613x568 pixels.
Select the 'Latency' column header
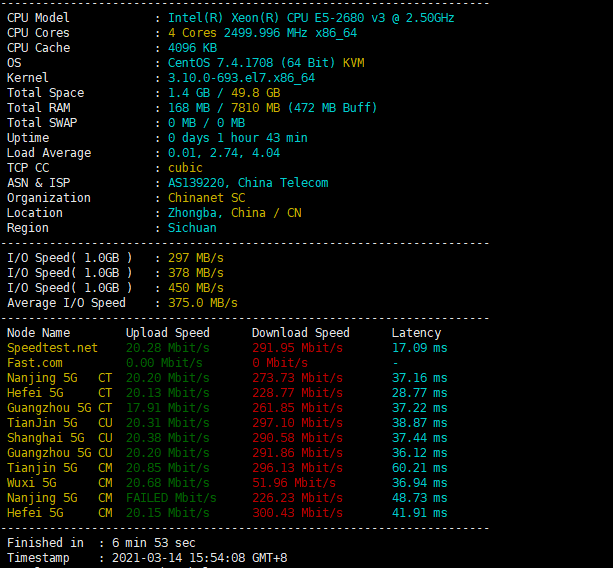pos(416,333)
